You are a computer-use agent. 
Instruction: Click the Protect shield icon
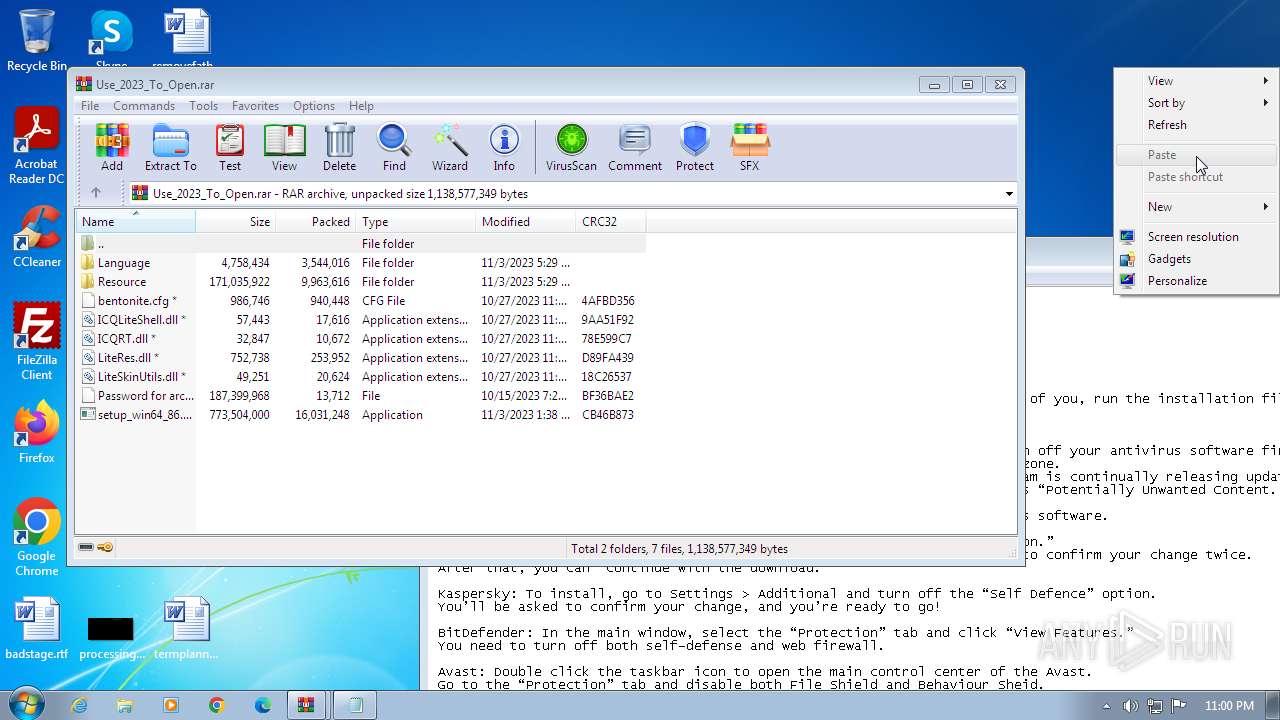point(694,147)
